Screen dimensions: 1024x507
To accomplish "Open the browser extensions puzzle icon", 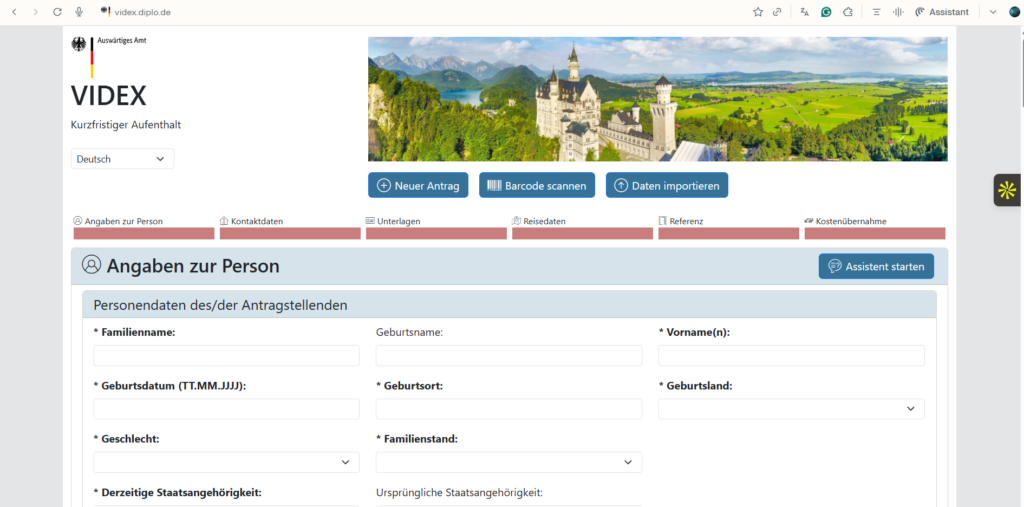I will 848,12.
